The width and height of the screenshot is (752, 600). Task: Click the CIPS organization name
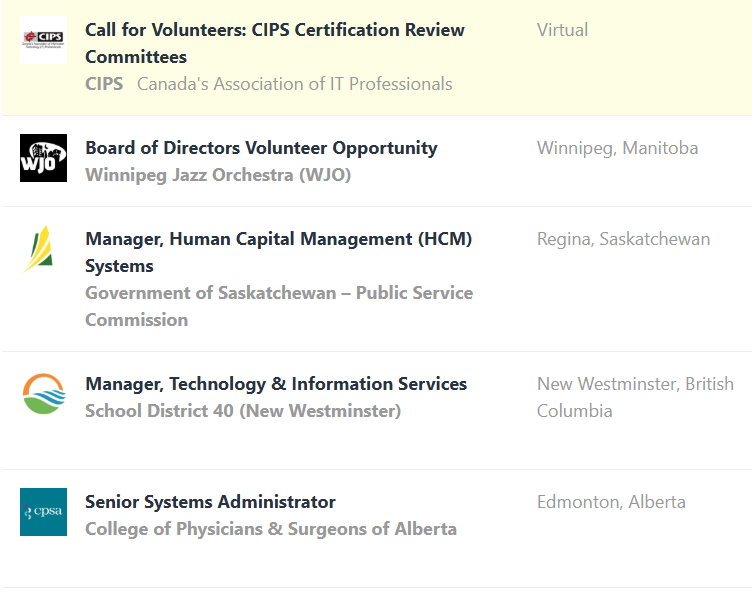104,84
